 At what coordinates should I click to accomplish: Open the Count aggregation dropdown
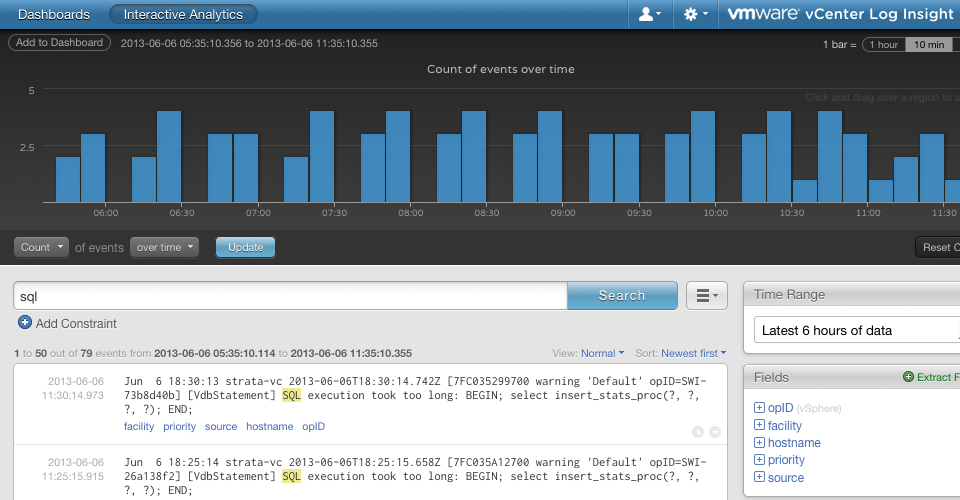[x=41, y=247]
